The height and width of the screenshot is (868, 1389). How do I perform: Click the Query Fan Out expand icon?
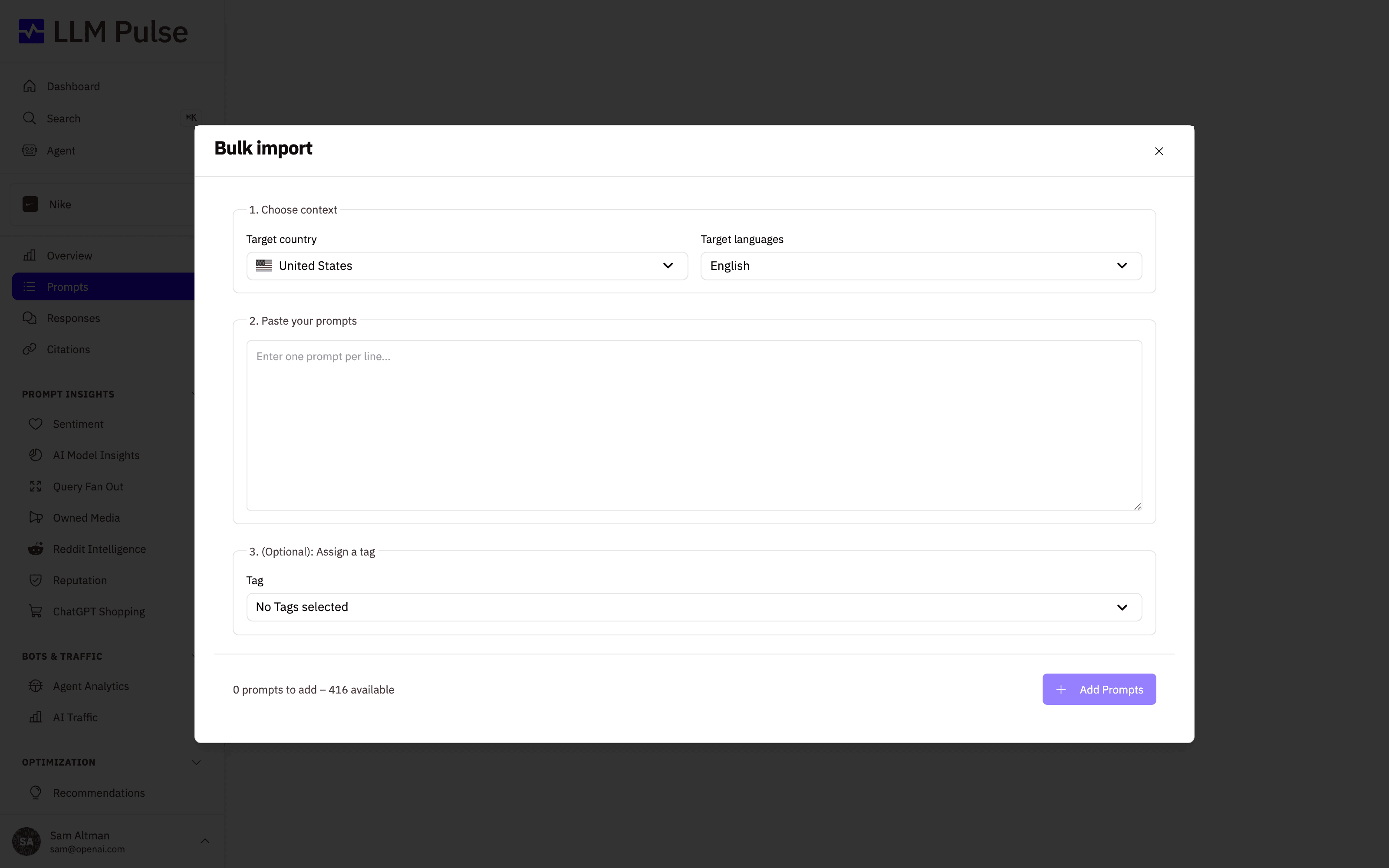click(x=36, y=486)
